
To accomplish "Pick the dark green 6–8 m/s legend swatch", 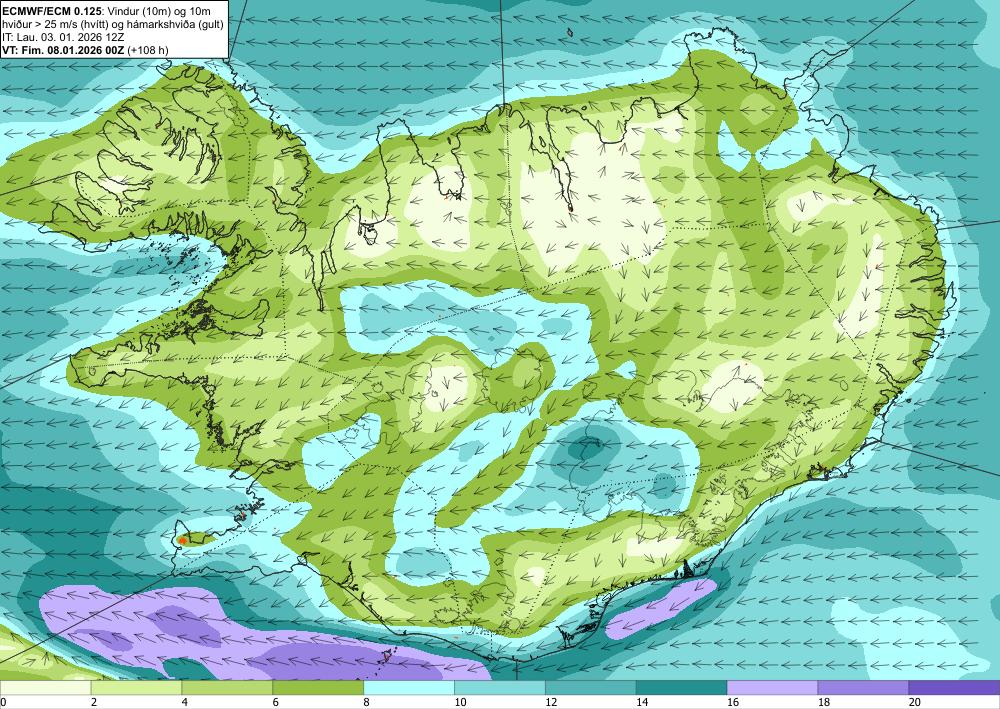I will 318,688.
